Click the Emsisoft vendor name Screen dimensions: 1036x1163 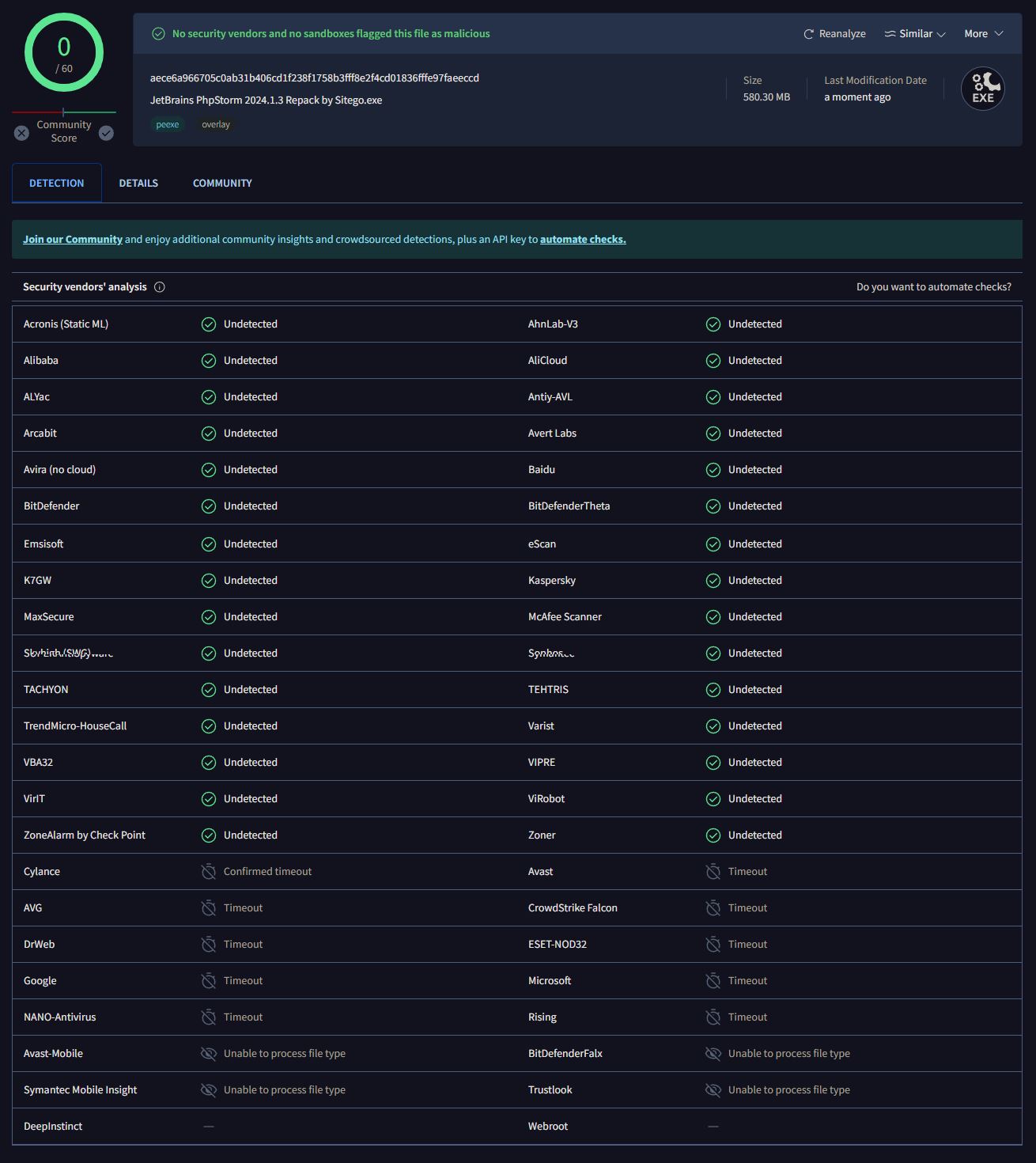(43, 544)
